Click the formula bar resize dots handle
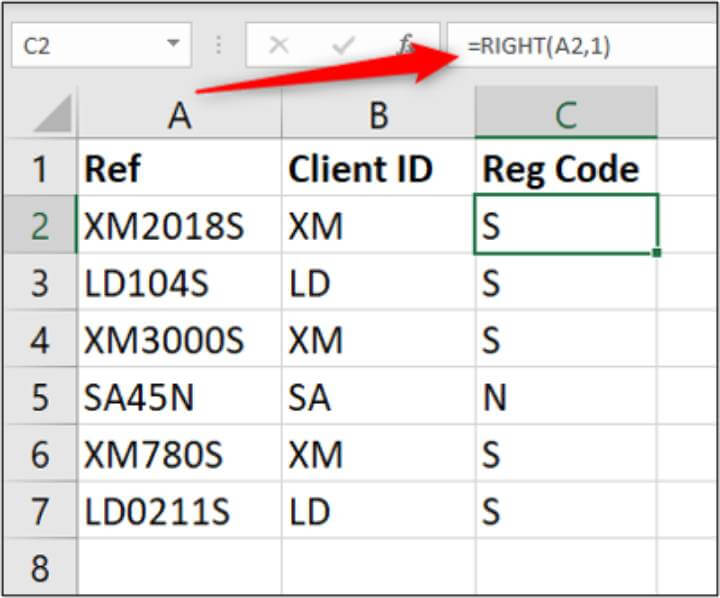Image resolution: width=720 pixels, height=598 pixels. click(x=219, y=46)
